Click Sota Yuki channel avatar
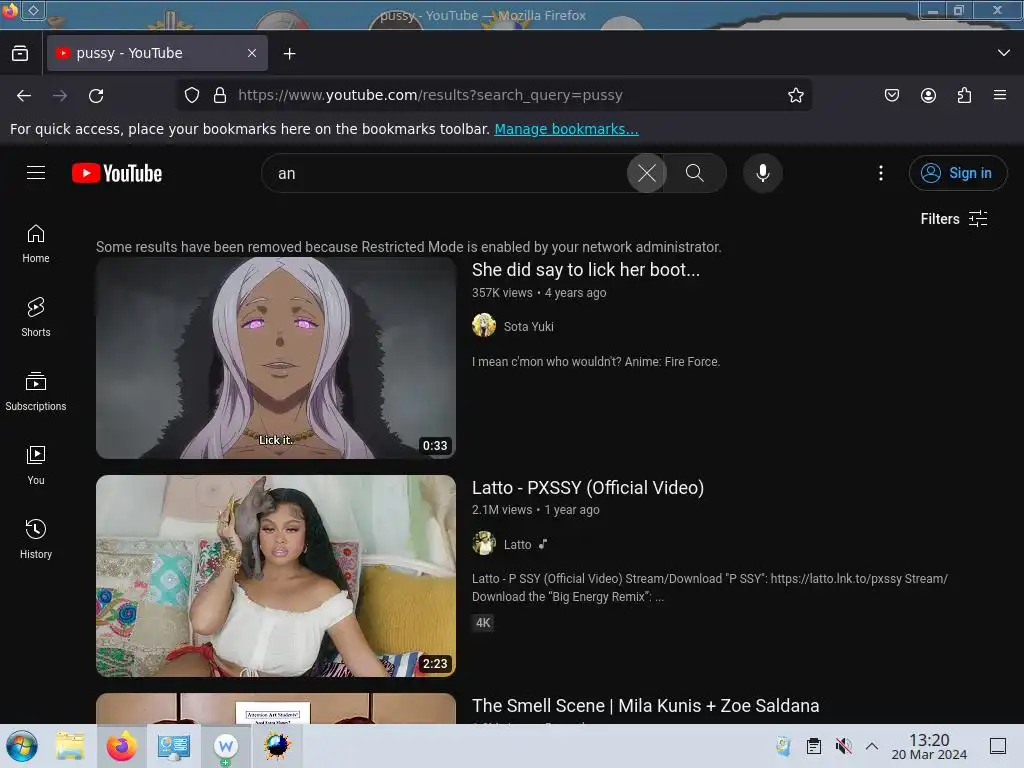 pyautogui.click(x=484, y=325)
